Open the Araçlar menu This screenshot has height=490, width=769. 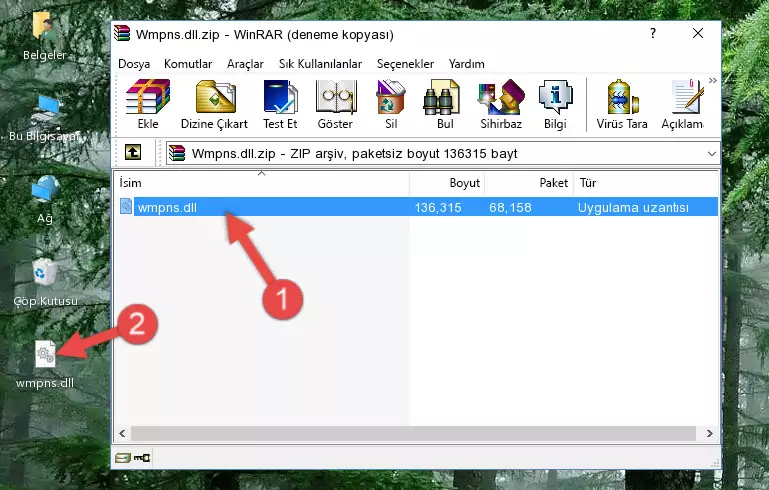(x=245, y=64)
